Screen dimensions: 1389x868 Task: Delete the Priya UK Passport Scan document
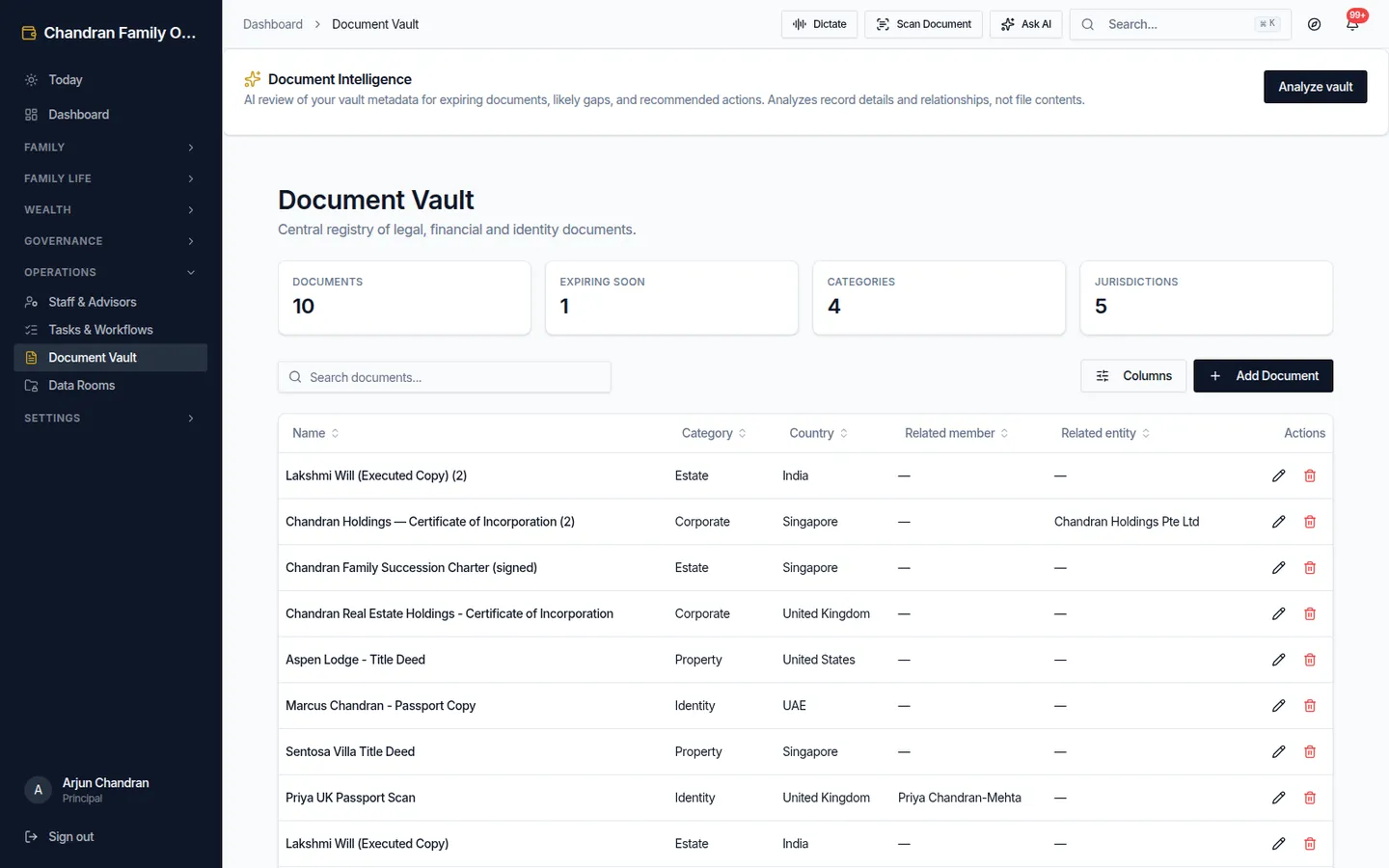[x=1310, y=798]
